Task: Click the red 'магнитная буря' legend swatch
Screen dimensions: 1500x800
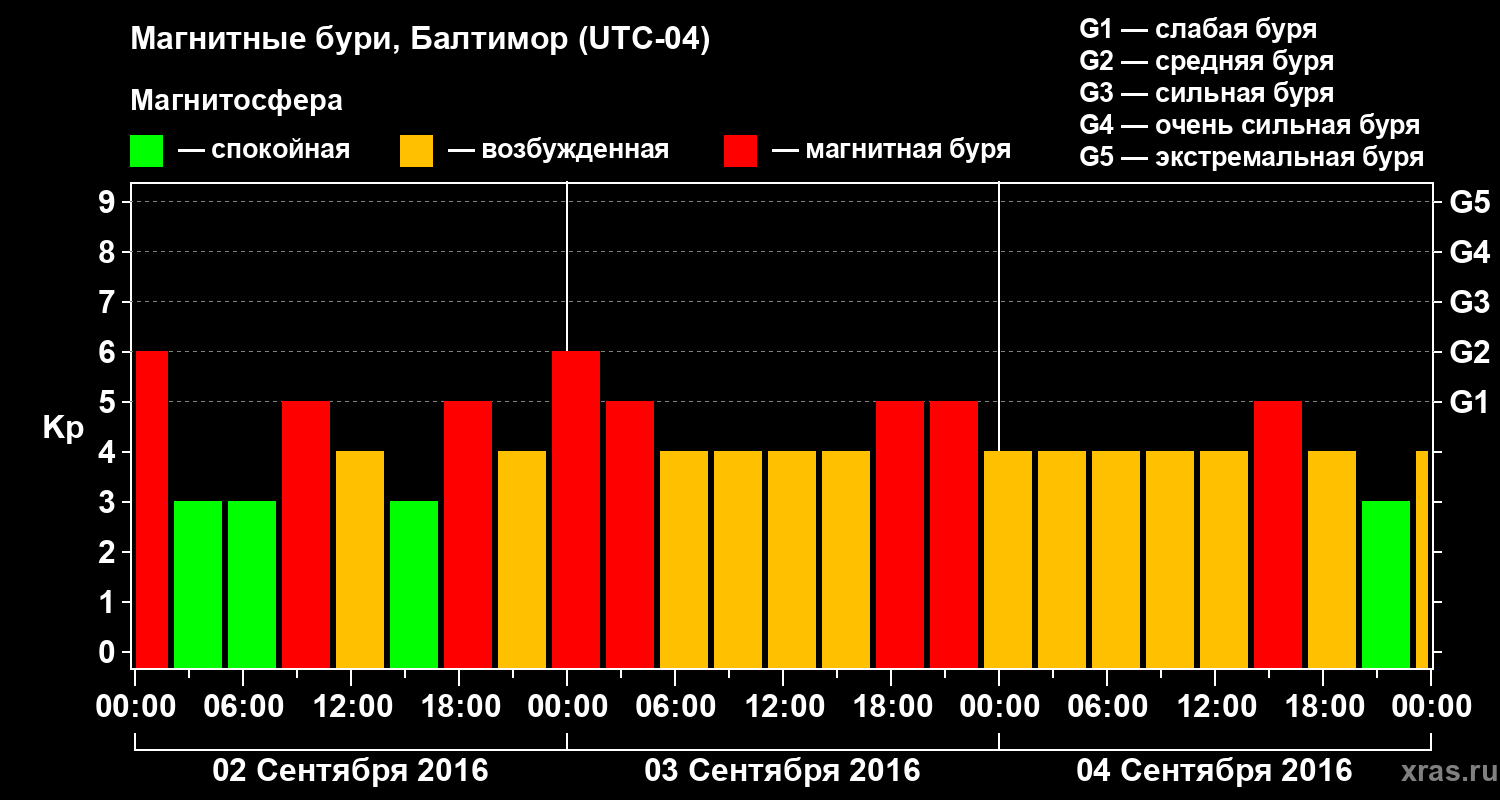Action: (740, 151)
